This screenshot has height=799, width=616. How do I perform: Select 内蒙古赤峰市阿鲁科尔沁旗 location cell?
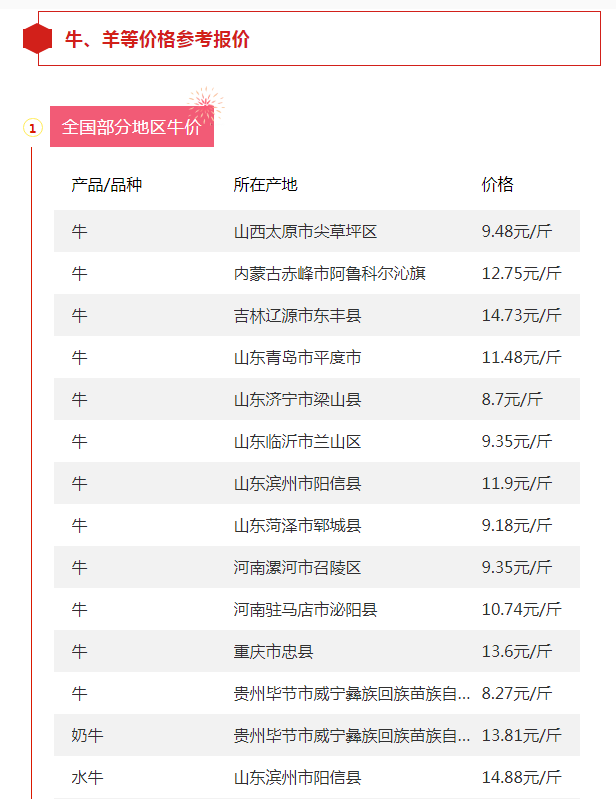329,274
